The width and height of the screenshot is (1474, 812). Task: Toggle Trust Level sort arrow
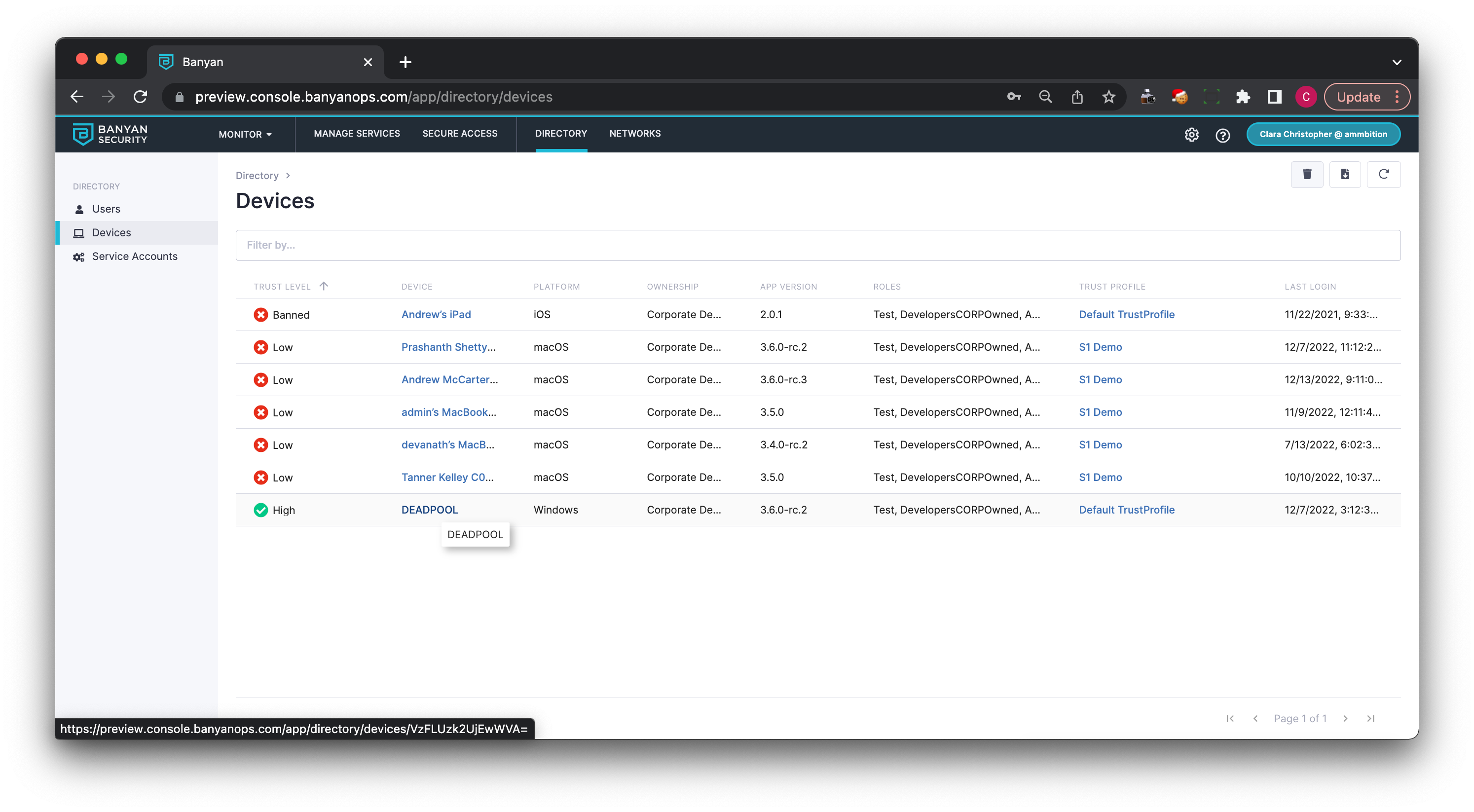[323, 286]
